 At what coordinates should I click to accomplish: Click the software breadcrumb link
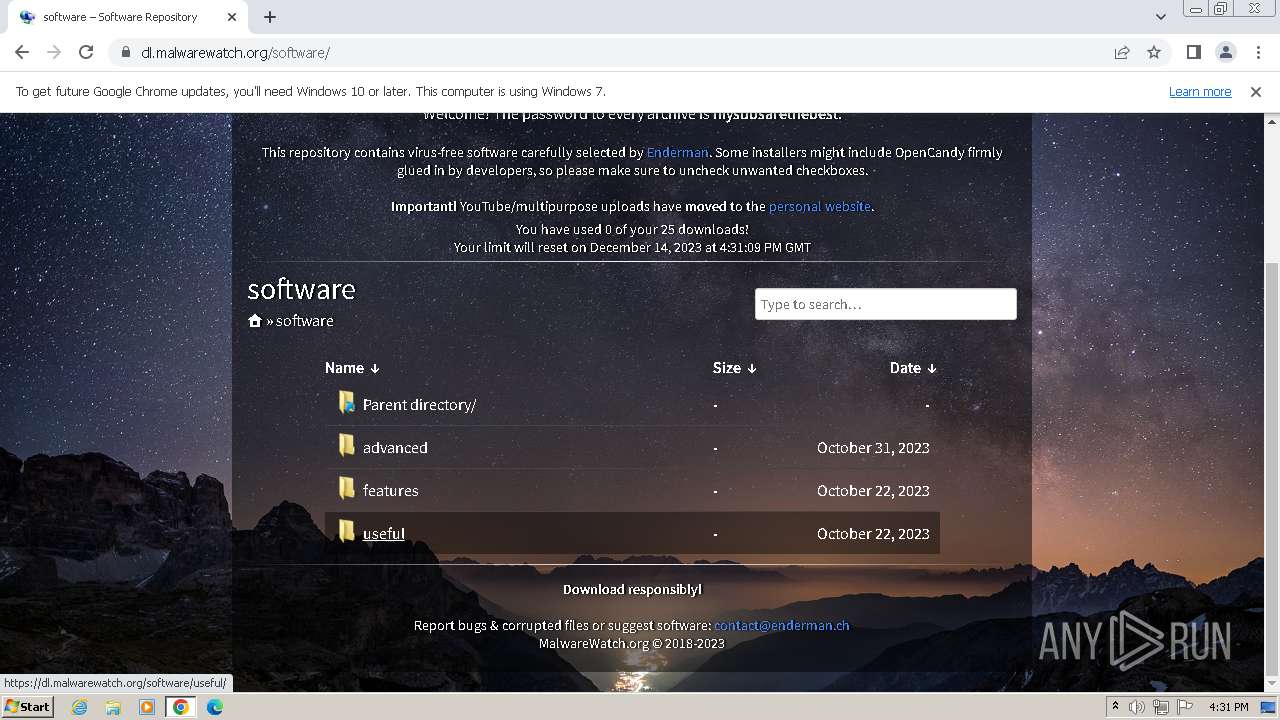click(x=304, y=321)
